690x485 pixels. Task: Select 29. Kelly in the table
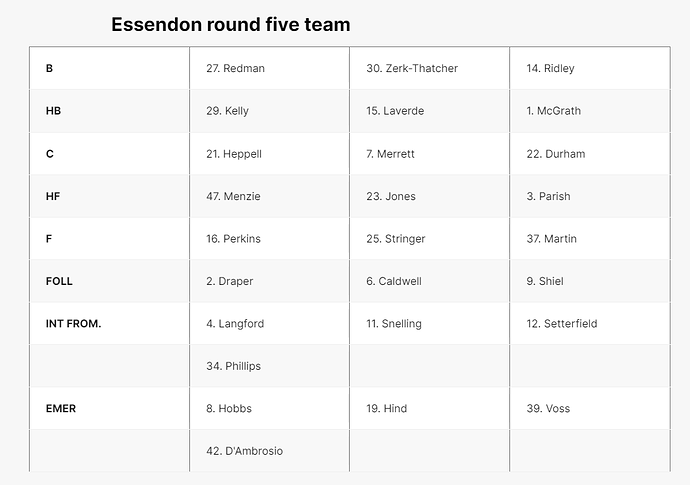[228, 110]
